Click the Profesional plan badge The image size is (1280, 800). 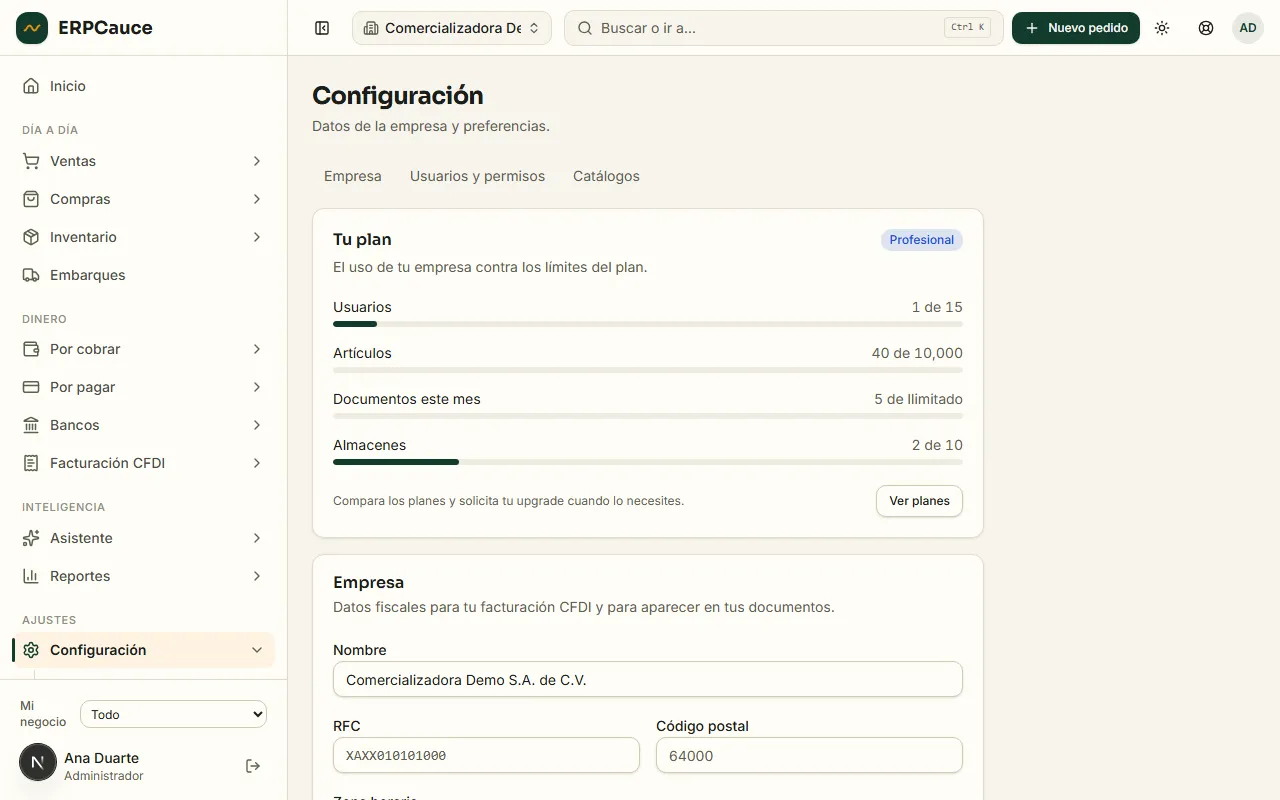[x=922, y=240]
